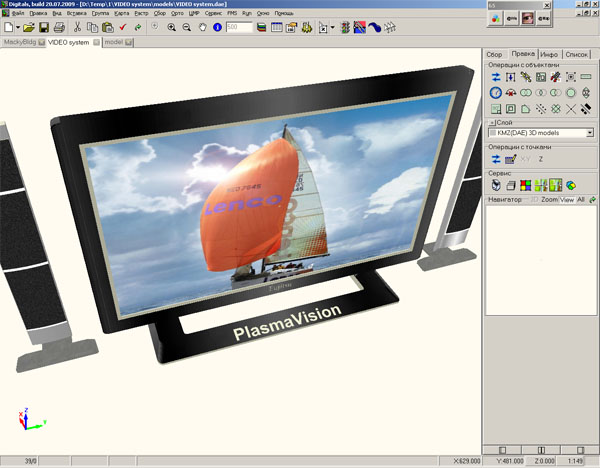The image size is (600, 468).
Task: Create a new document with the blank page icon
Action: click(8, 27)
